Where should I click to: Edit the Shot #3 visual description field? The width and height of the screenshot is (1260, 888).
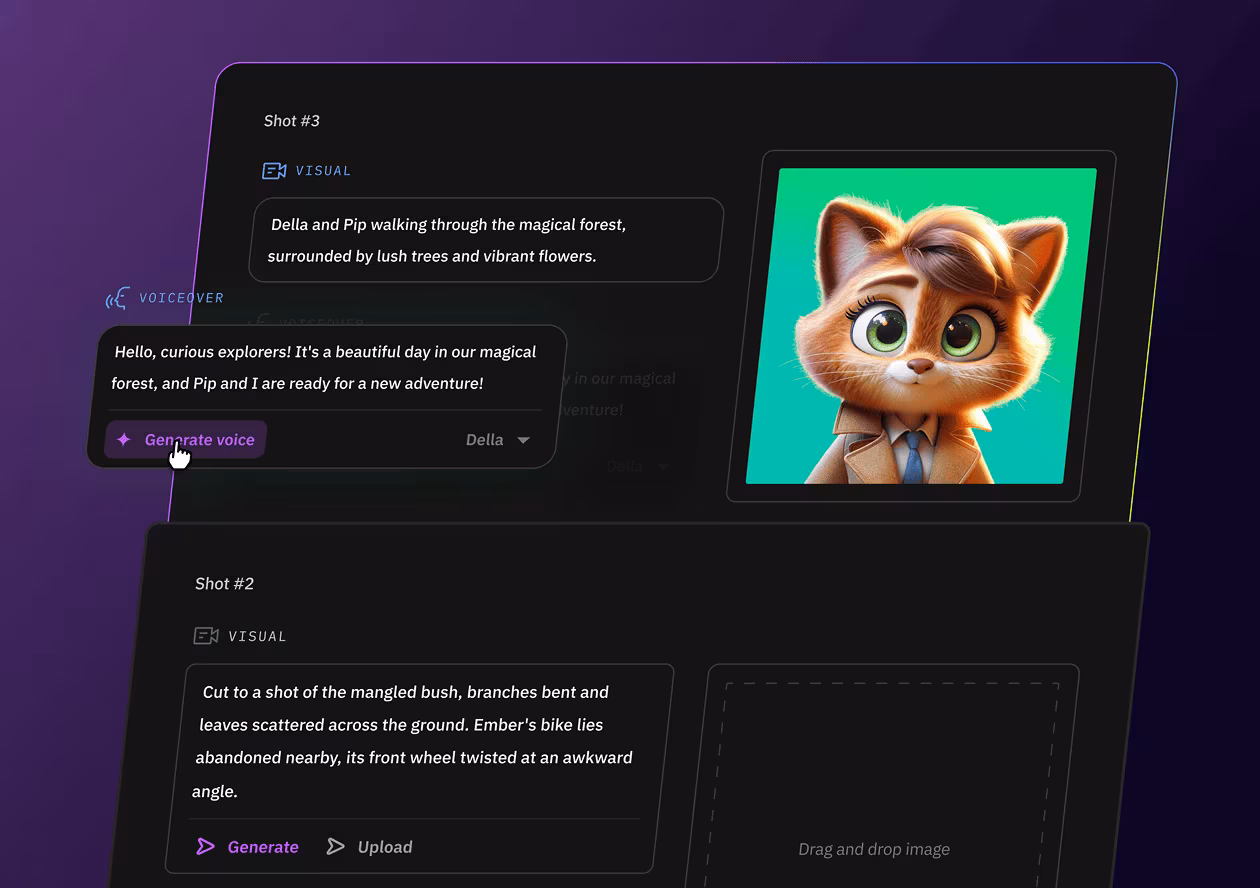click(486, 240)
